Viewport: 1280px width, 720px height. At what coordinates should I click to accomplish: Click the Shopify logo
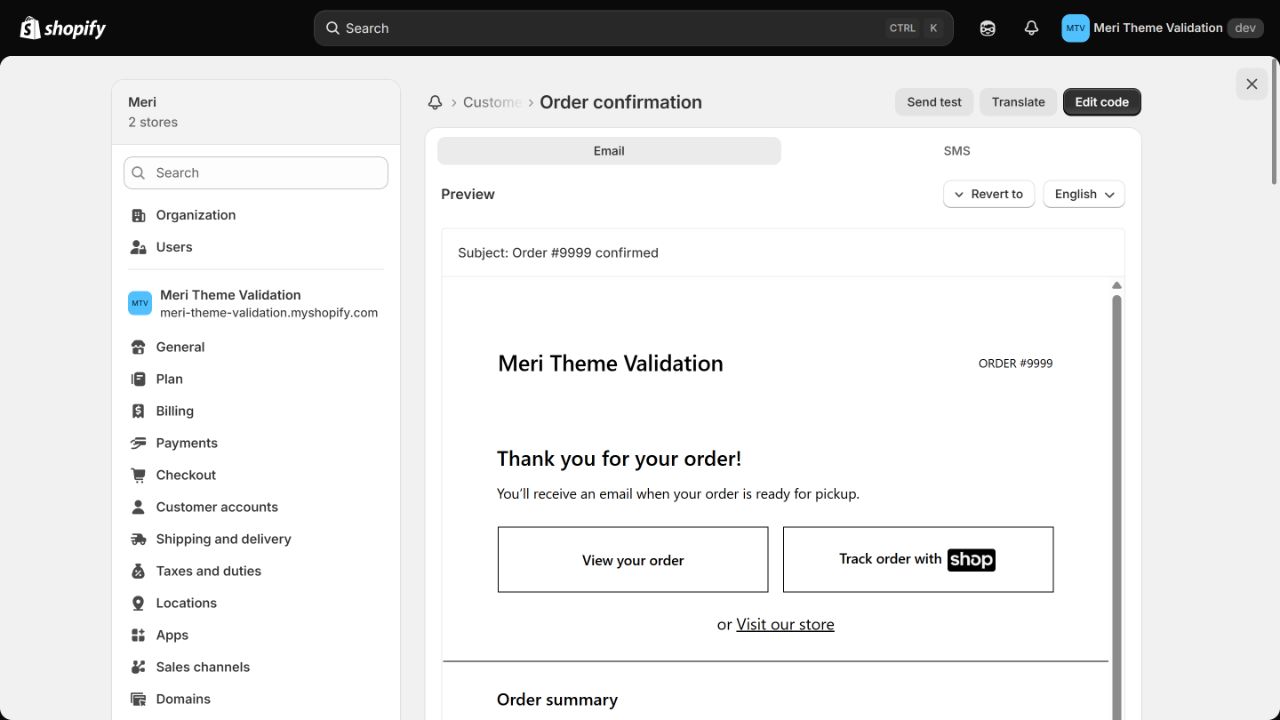[x=63, y=28]
